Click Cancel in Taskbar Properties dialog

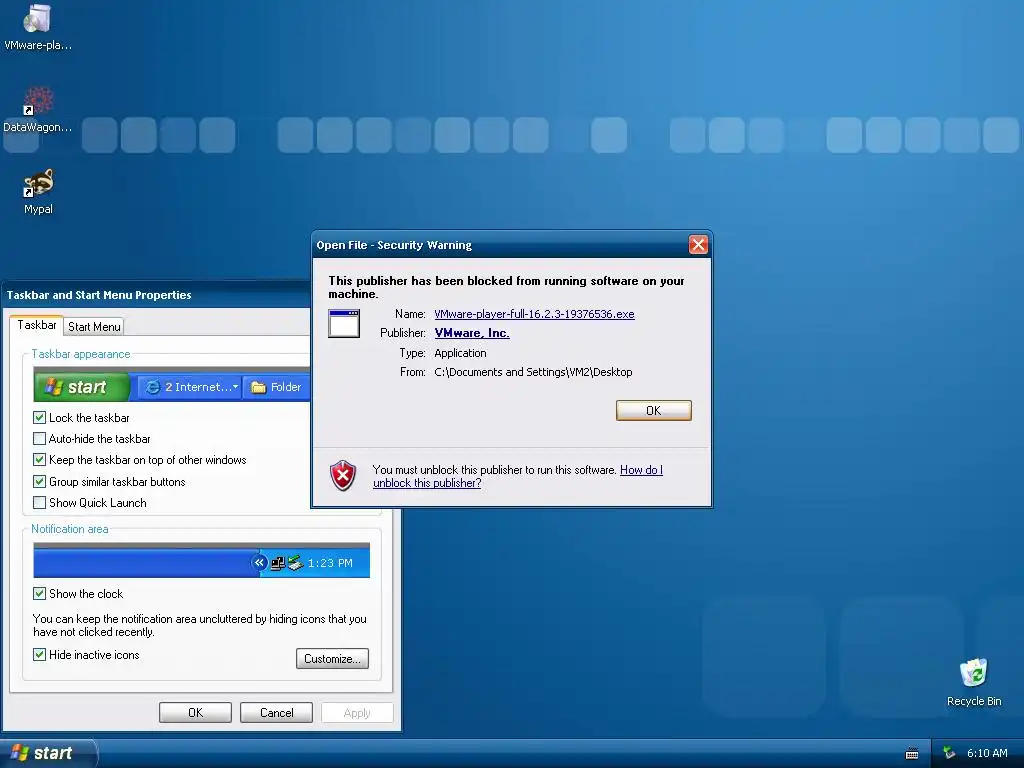pos(276,712)
